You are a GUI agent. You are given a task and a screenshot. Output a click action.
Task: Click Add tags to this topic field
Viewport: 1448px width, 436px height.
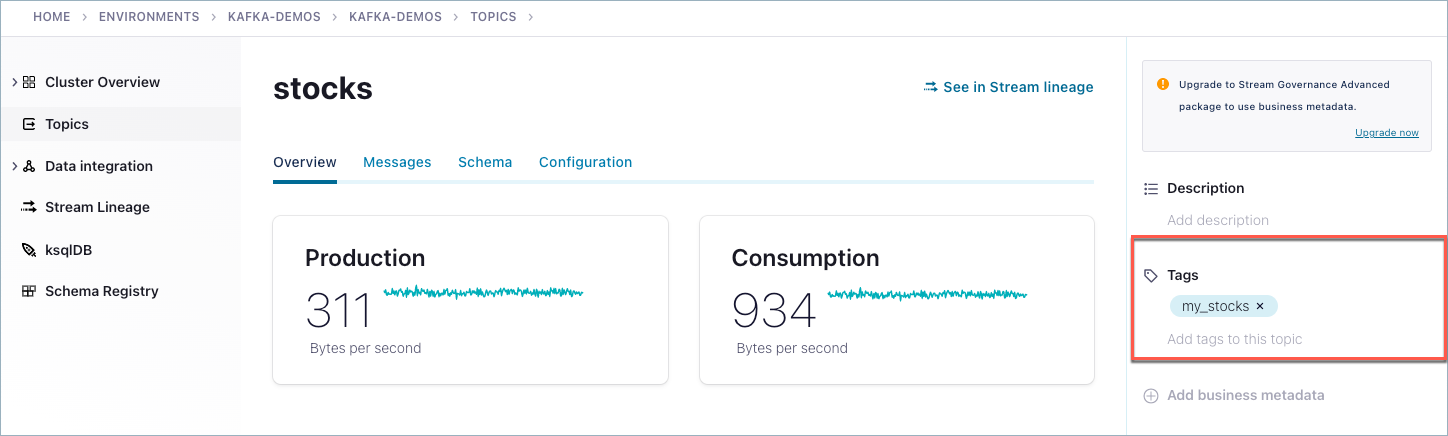click(x=1235, y=339)
